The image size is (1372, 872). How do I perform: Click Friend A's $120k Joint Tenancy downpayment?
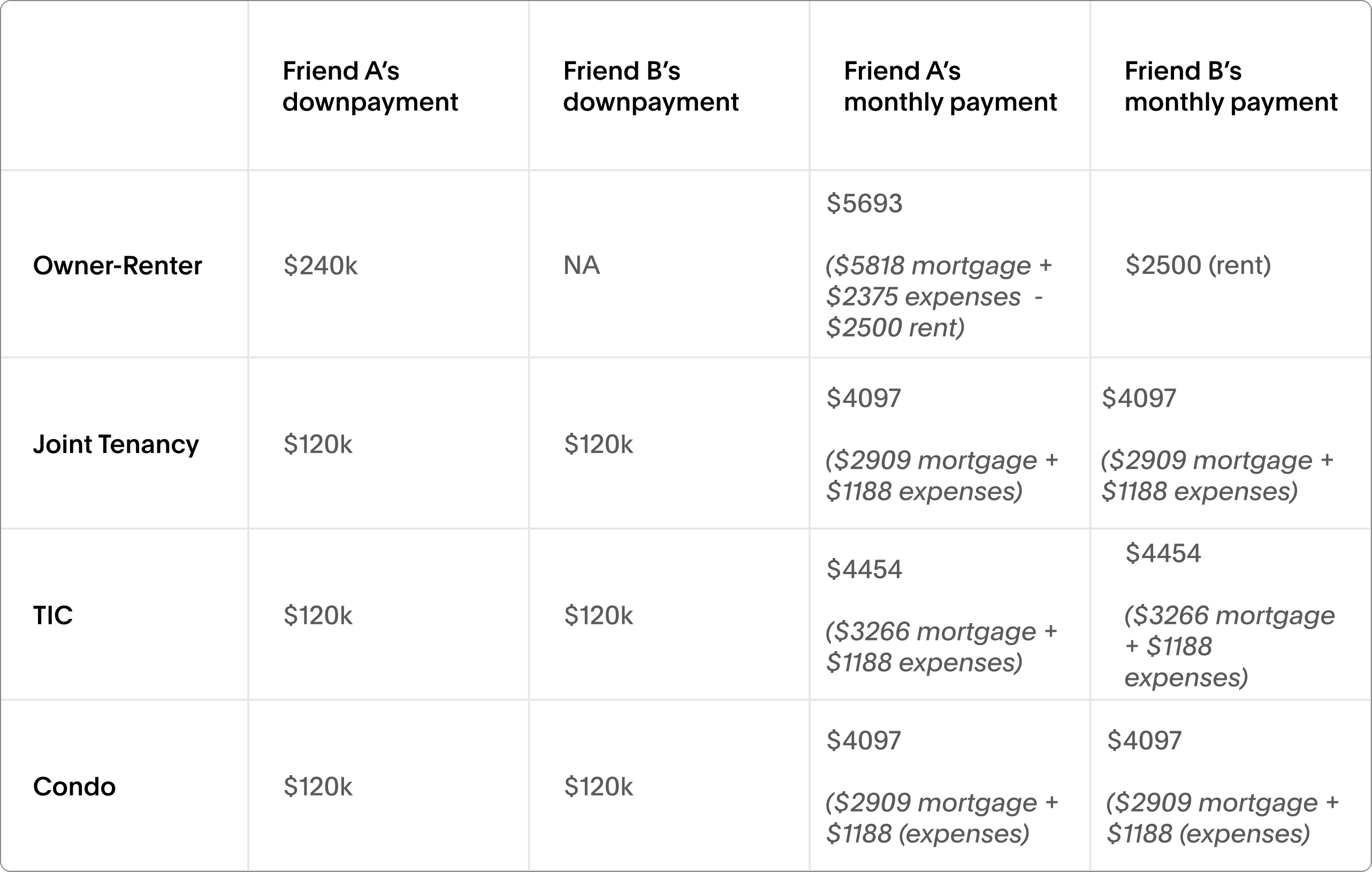318,444
